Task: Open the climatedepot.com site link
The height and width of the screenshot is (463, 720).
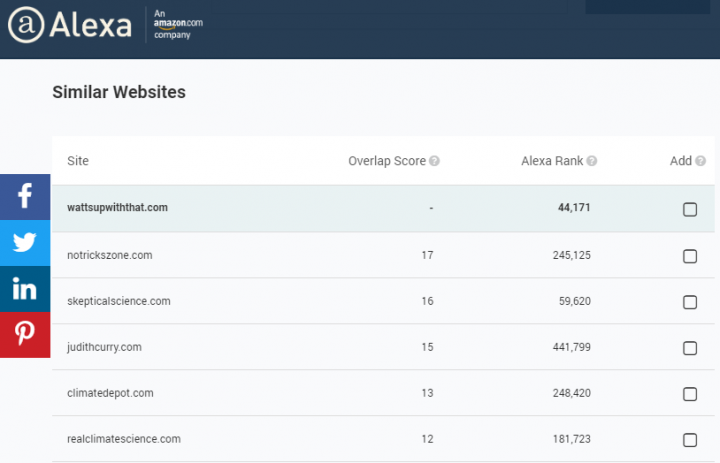Action: 110,393
